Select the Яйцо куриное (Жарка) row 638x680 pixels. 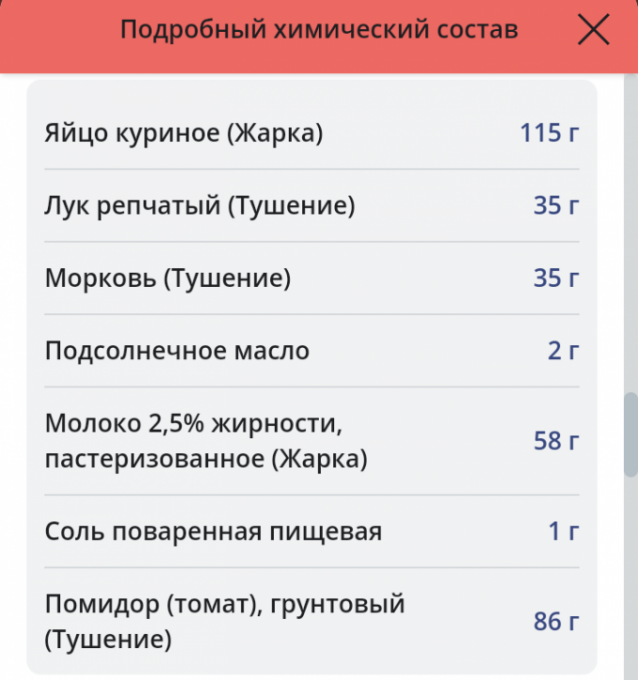[312, 133]
